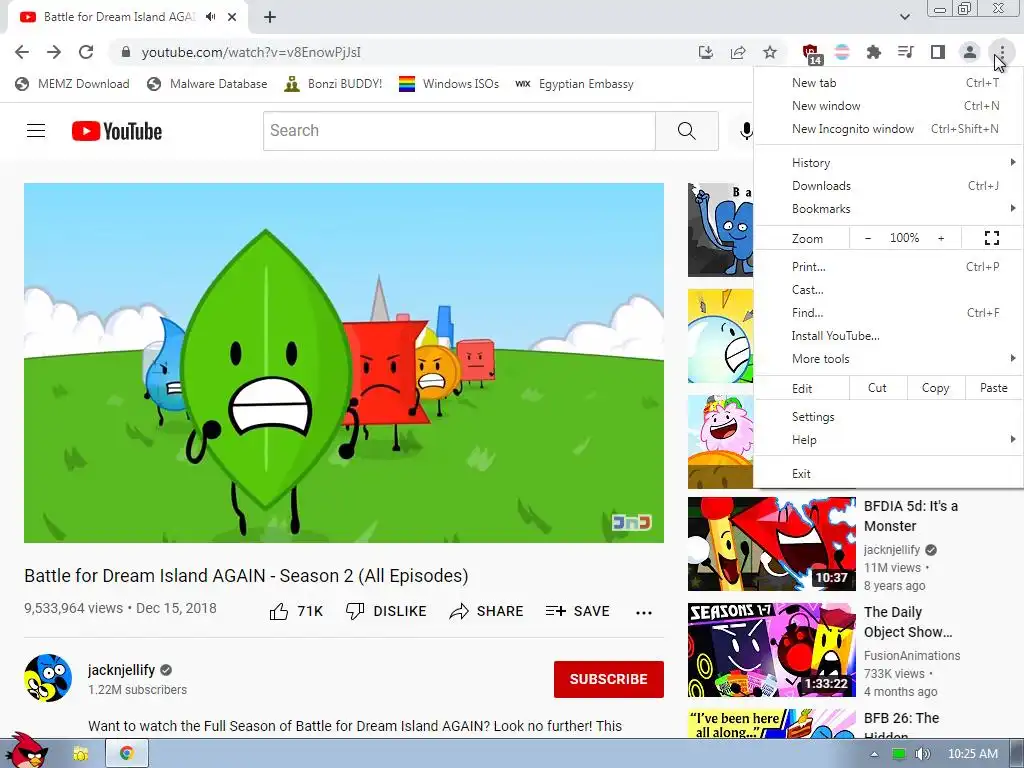Image resolution: width=1024 pixels, height=768 pixels.
Task: Bookmark this page with the star icon
Action: (x=770, y=52)
